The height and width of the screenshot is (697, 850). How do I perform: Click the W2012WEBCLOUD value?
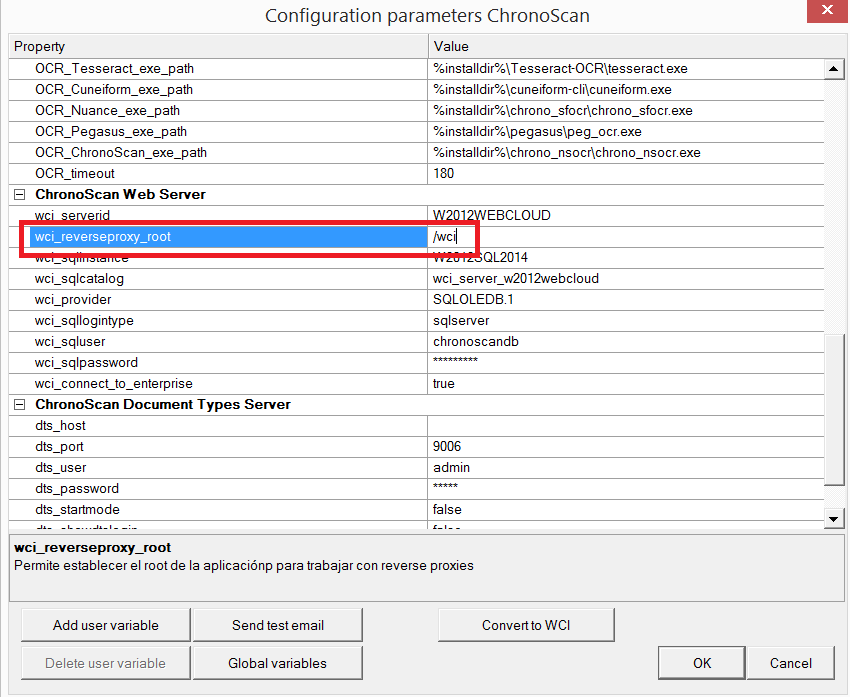point(492,216)
